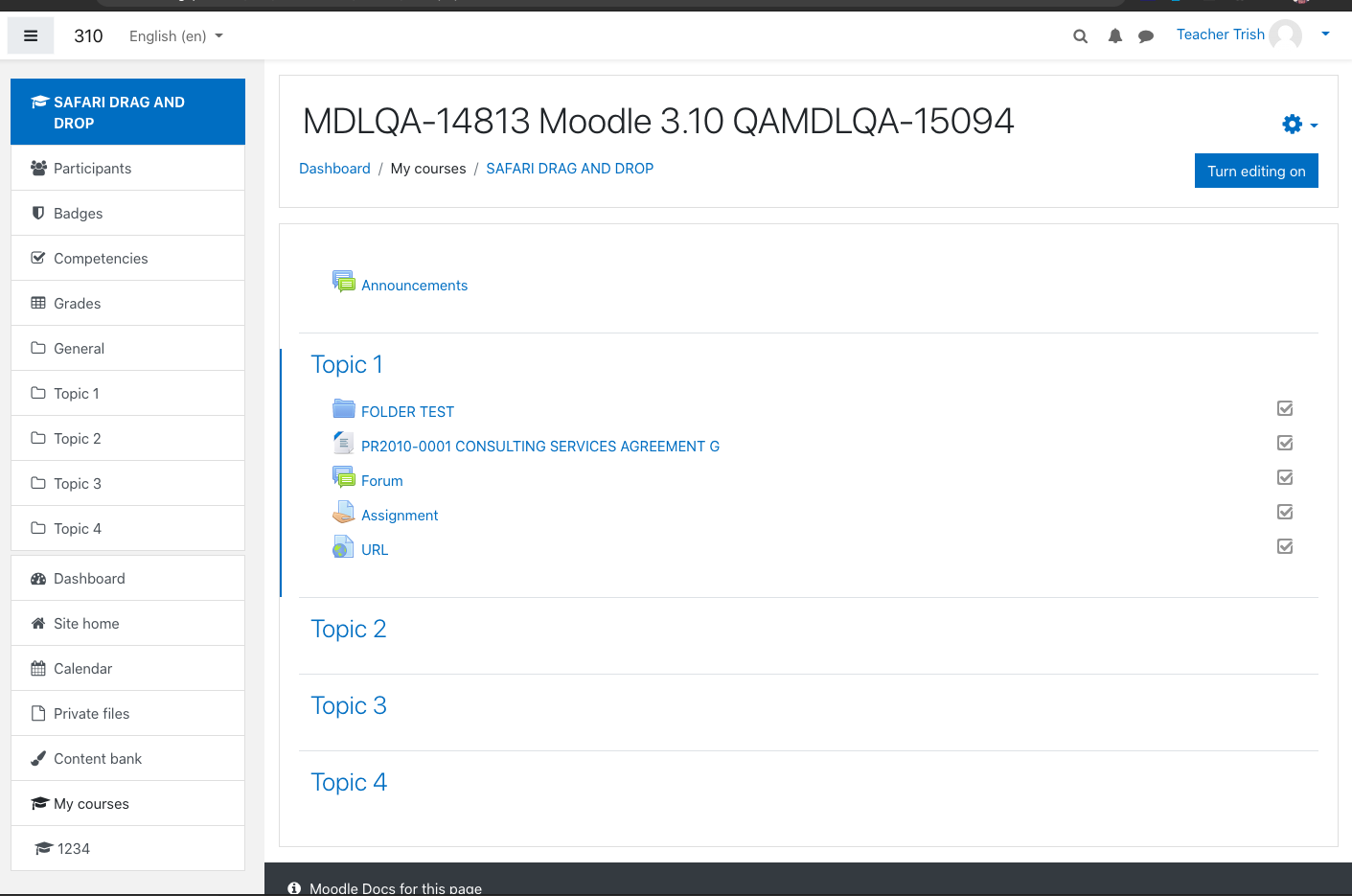Open the Topic 4 section heading
This screenshot has width=1352, height=896.
click(349, 782)
